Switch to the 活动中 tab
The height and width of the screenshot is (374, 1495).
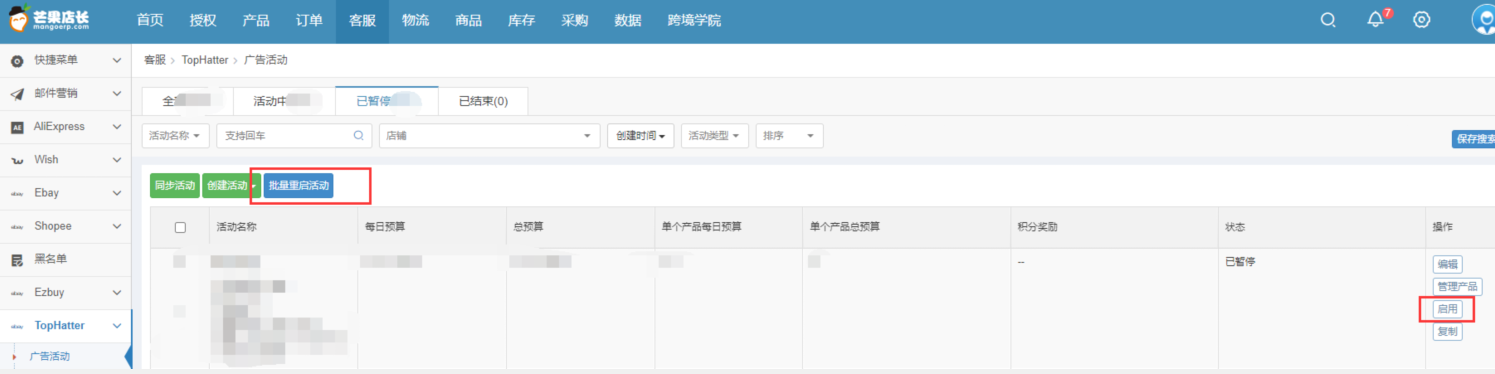tap(284, 101)
